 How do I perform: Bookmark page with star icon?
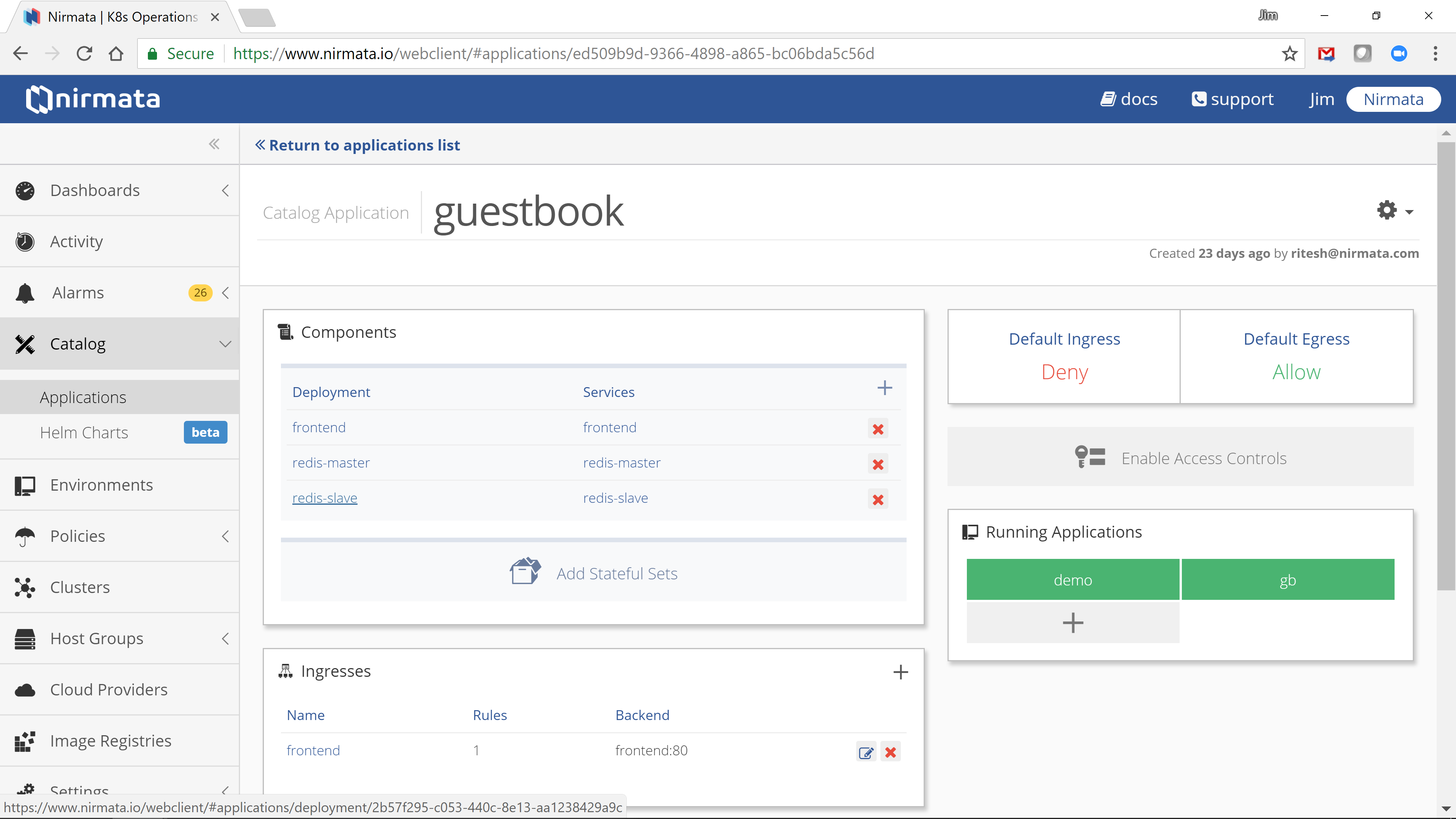click(x=1289, y=54)
